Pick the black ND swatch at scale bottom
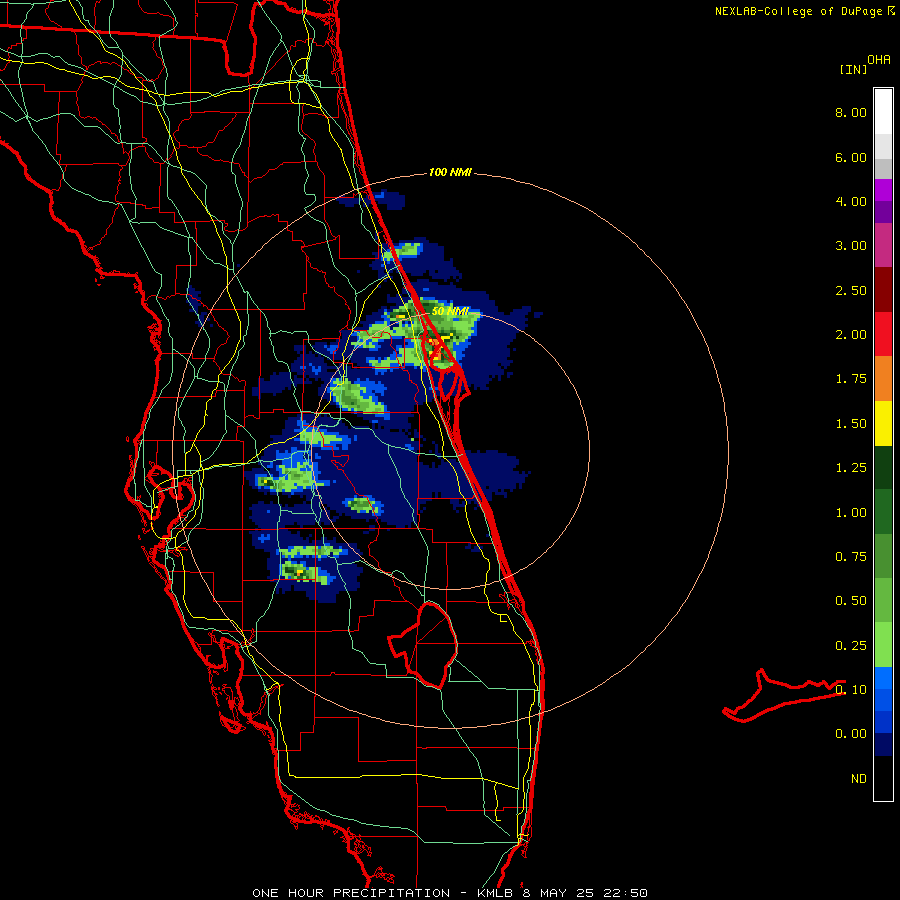The height and width of the screenshot is (900, 900). (x=883, y=778)
